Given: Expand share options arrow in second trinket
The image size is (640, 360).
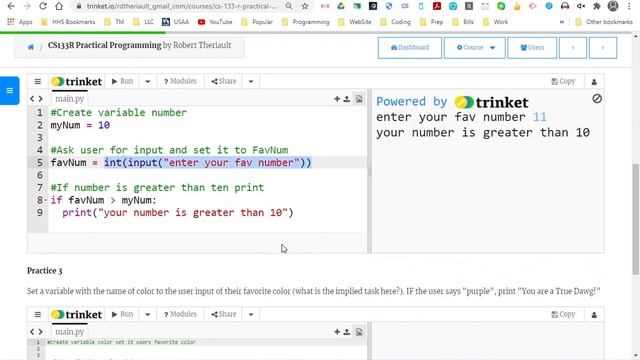Looking at the screenshot, I should point(251,315).
